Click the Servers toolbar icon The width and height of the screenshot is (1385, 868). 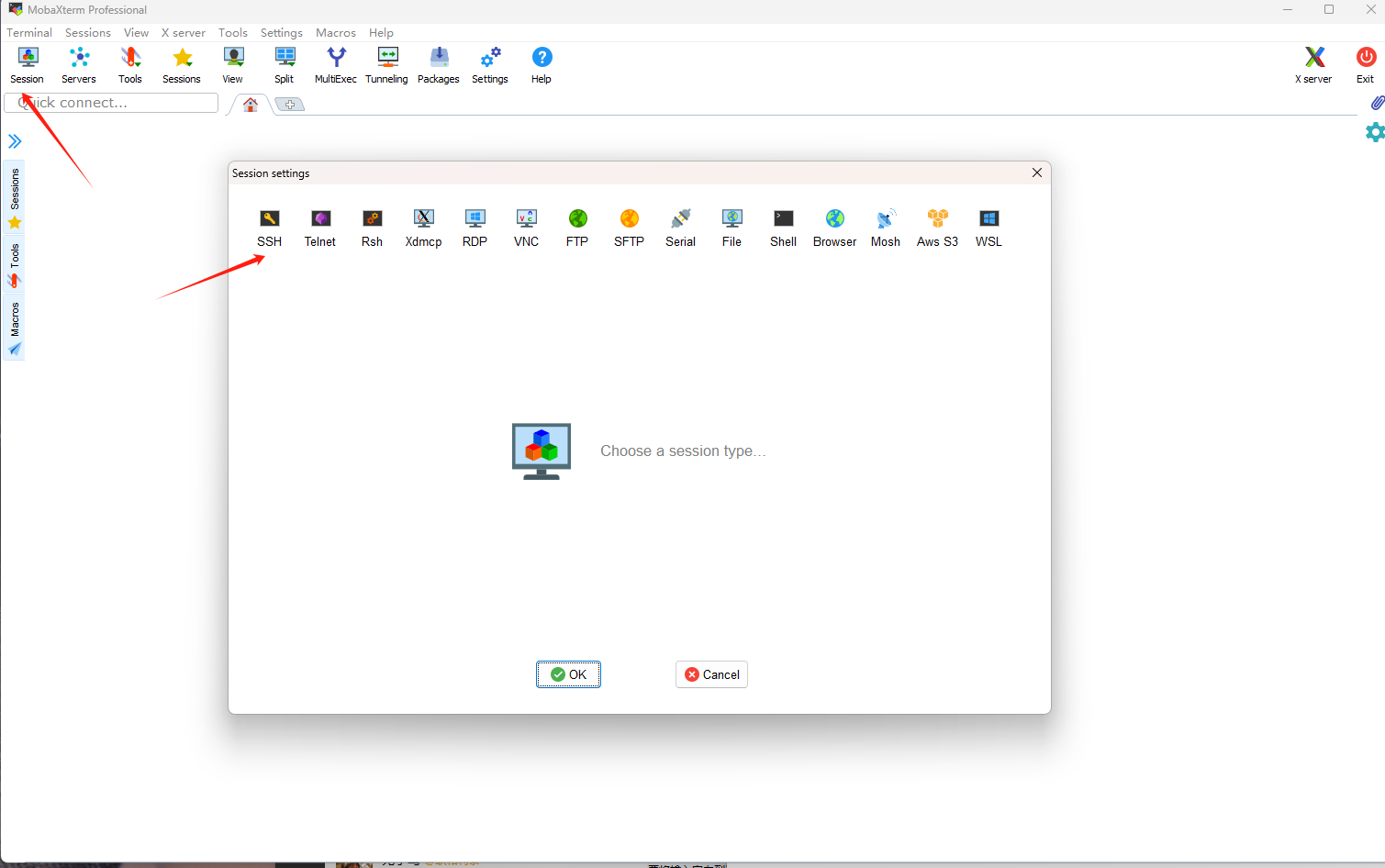coord(79,65)
